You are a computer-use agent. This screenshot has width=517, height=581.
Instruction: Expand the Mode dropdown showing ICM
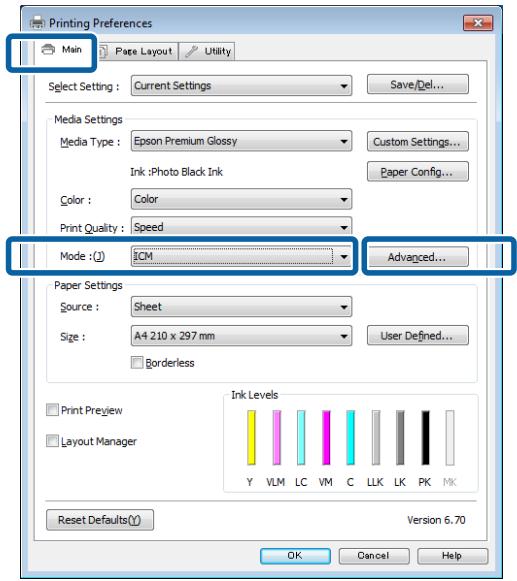(241, 256)
